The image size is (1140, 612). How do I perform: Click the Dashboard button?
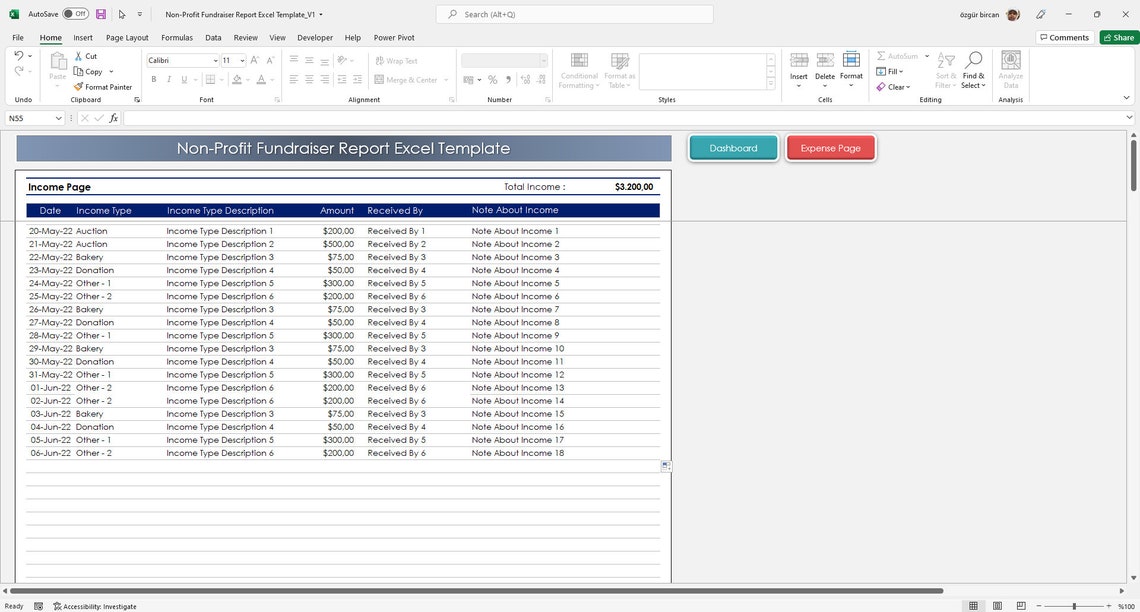[733, 147]
